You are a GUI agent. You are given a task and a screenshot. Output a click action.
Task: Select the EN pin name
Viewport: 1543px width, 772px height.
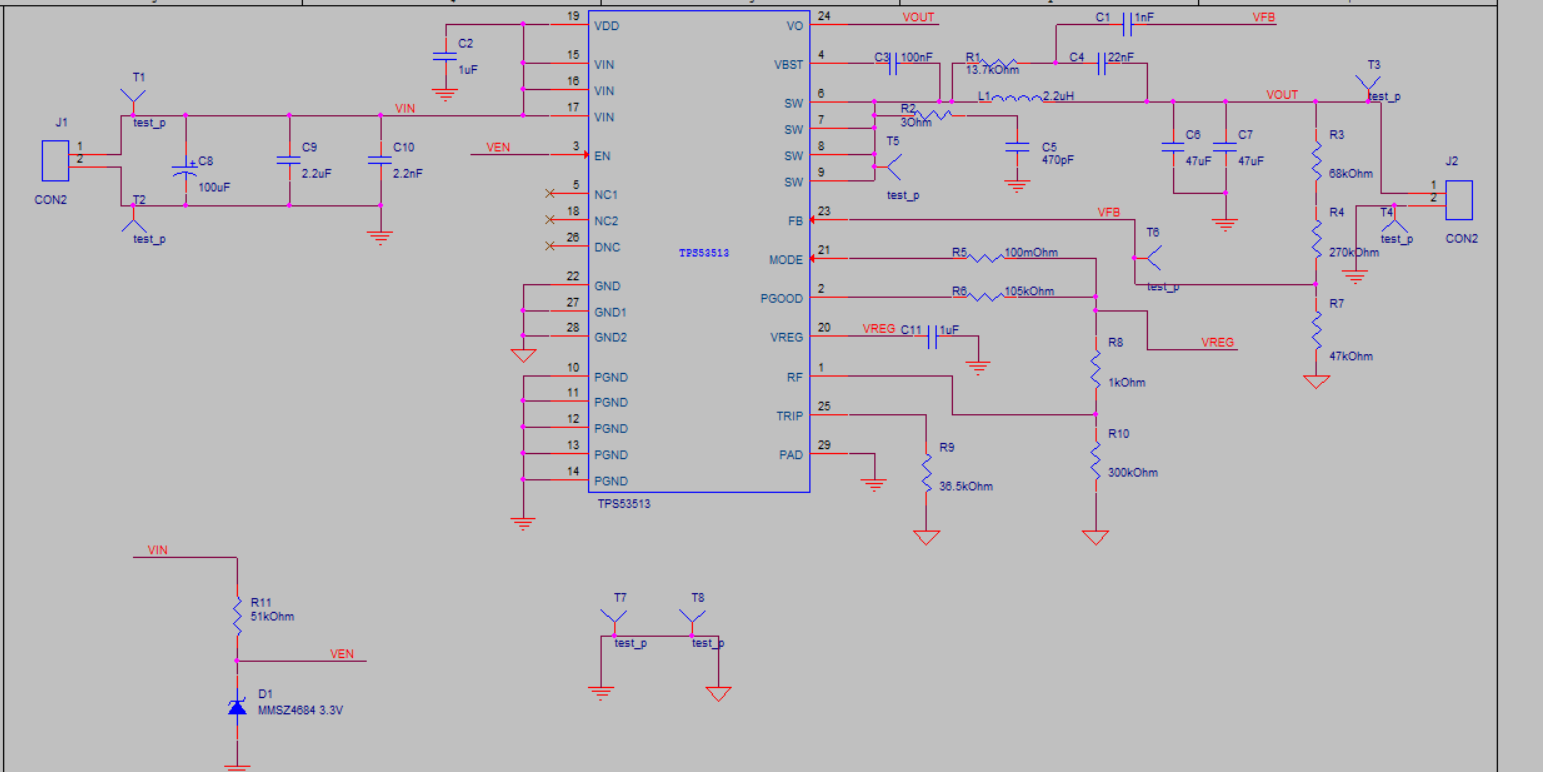click(602, 156)
